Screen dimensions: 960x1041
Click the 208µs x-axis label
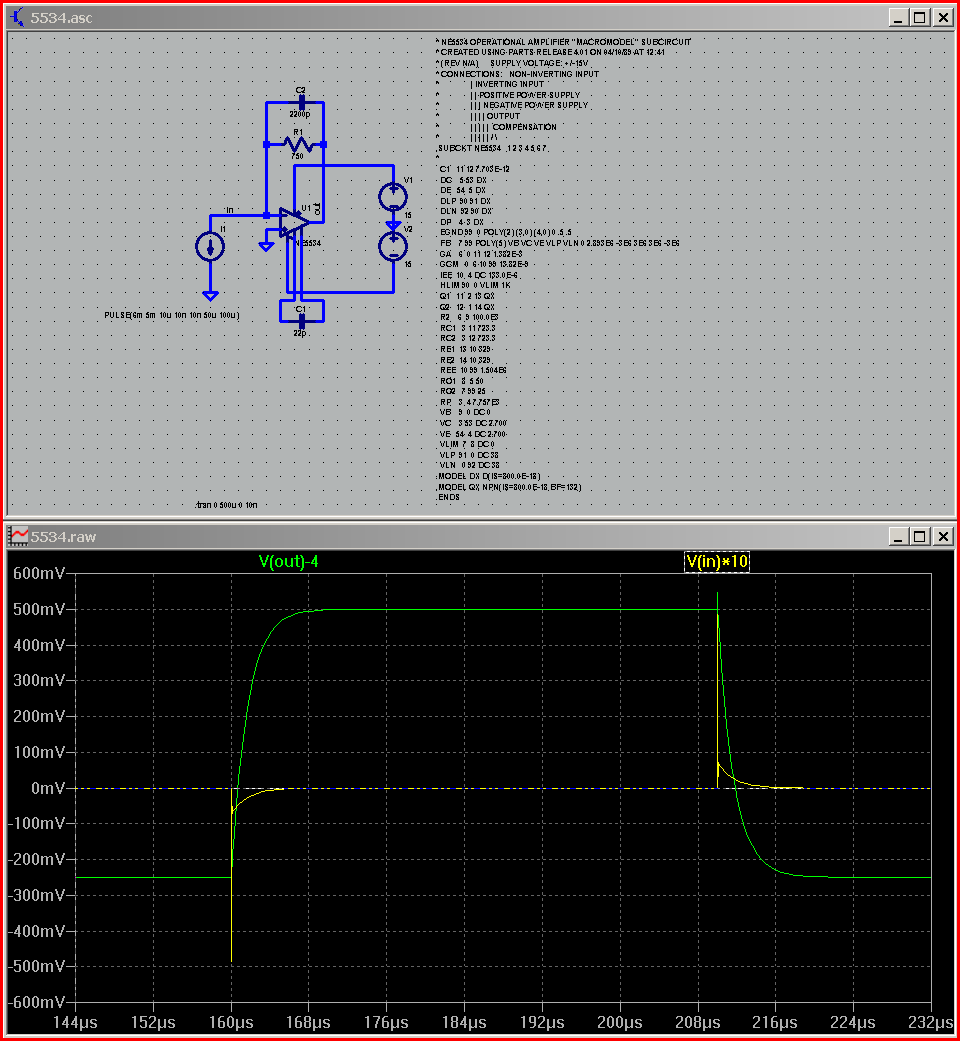(697, 1023)
